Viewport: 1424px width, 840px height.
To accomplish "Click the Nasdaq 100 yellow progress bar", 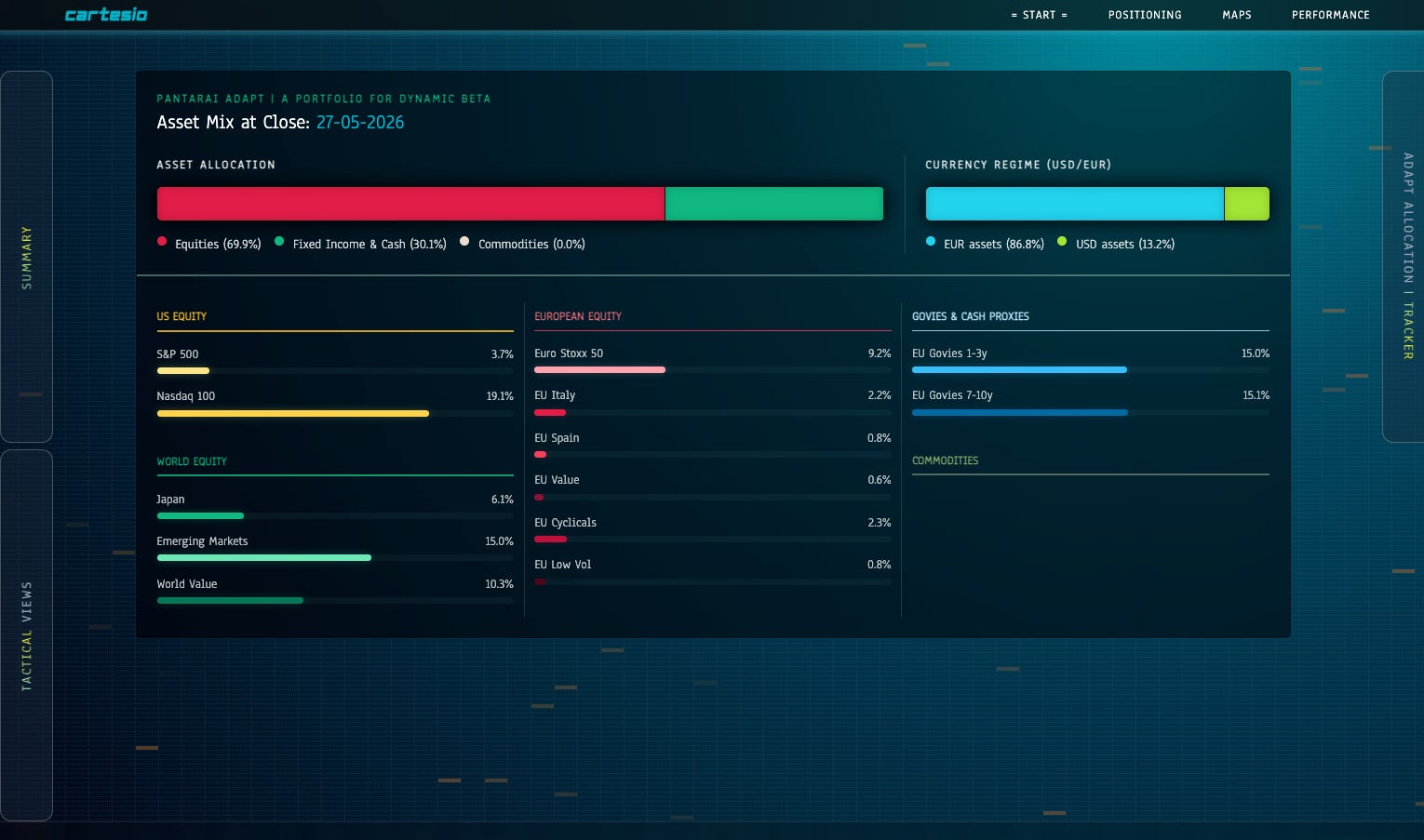I will 293,413.
